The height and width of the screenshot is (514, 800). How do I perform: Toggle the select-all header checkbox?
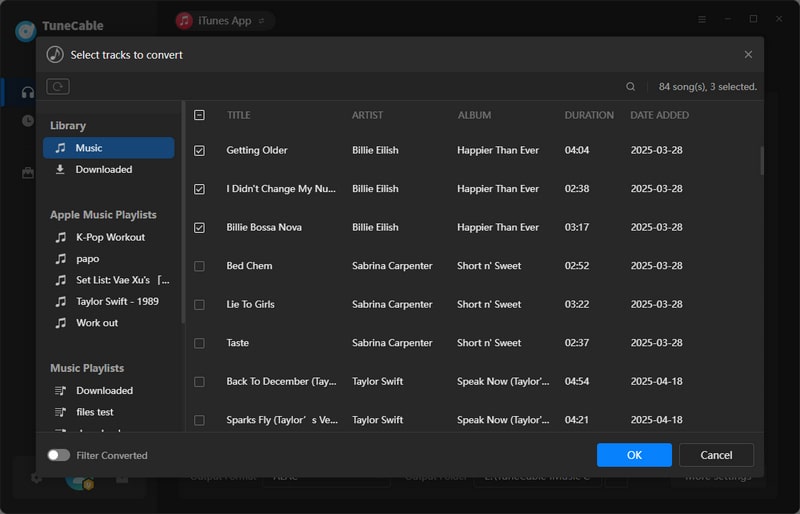199,115
